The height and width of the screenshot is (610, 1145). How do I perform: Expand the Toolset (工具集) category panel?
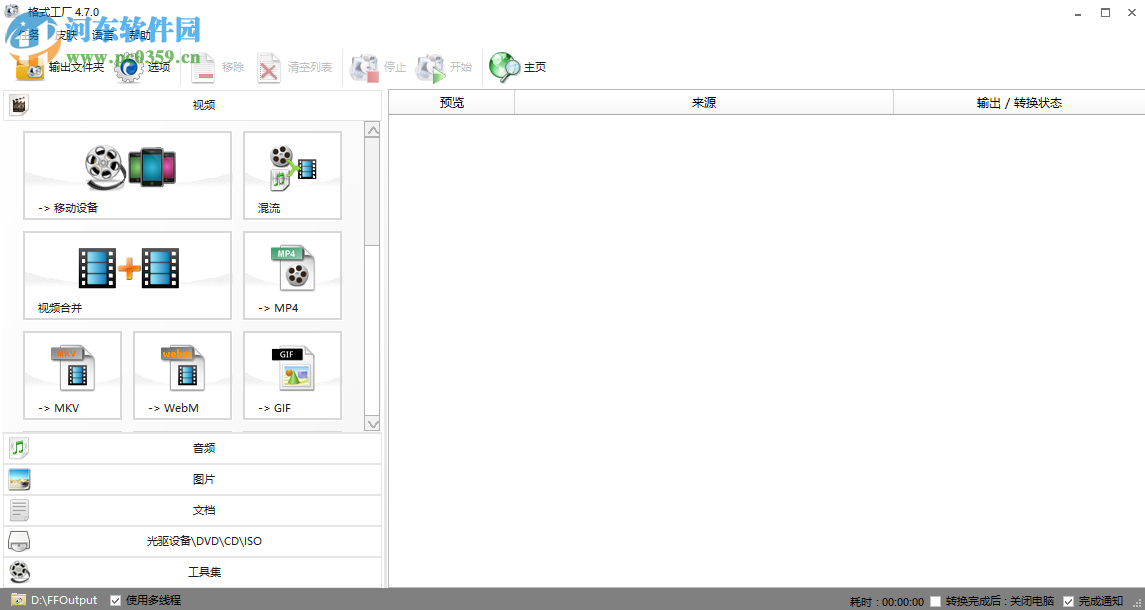193,572
